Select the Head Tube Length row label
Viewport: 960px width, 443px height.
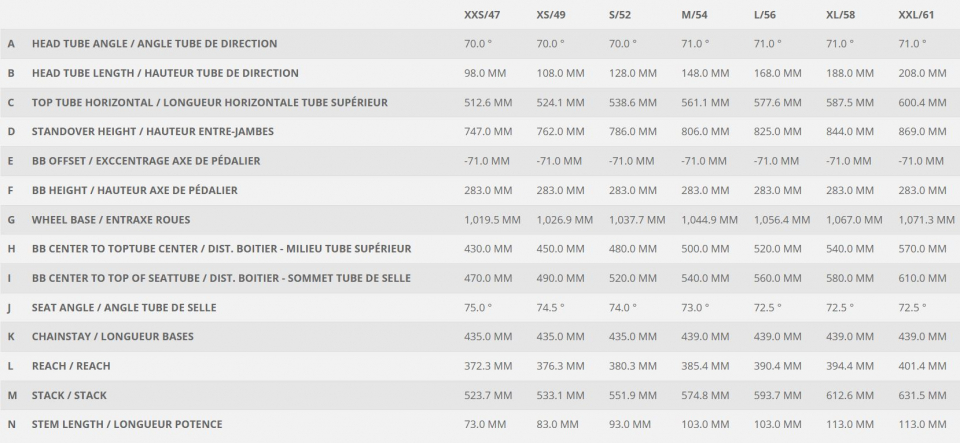pos(165,73)
